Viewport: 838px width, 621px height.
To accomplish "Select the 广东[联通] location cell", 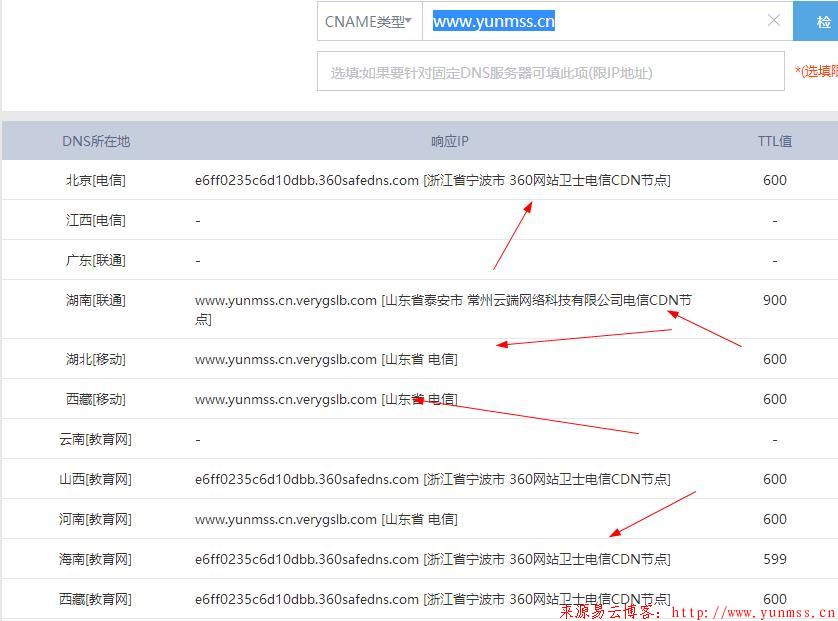I will click(x=96, y=260).
